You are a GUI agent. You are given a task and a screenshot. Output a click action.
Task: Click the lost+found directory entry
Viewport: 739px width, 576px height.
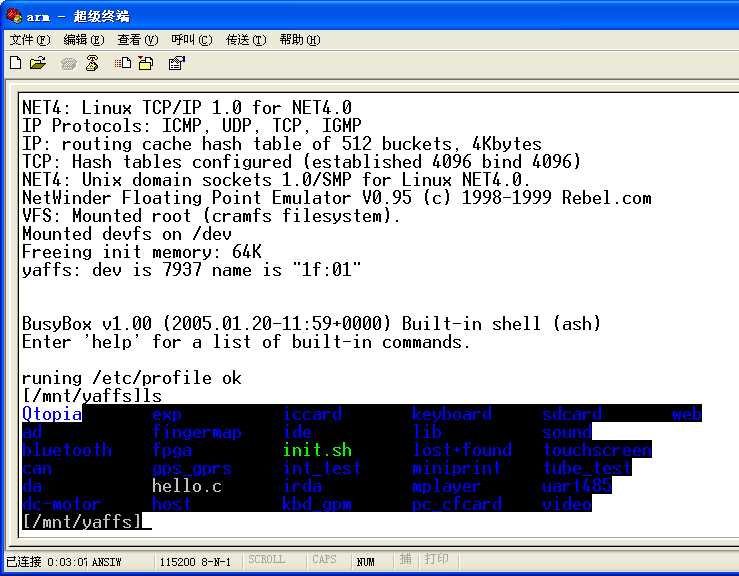pos(462,450)
